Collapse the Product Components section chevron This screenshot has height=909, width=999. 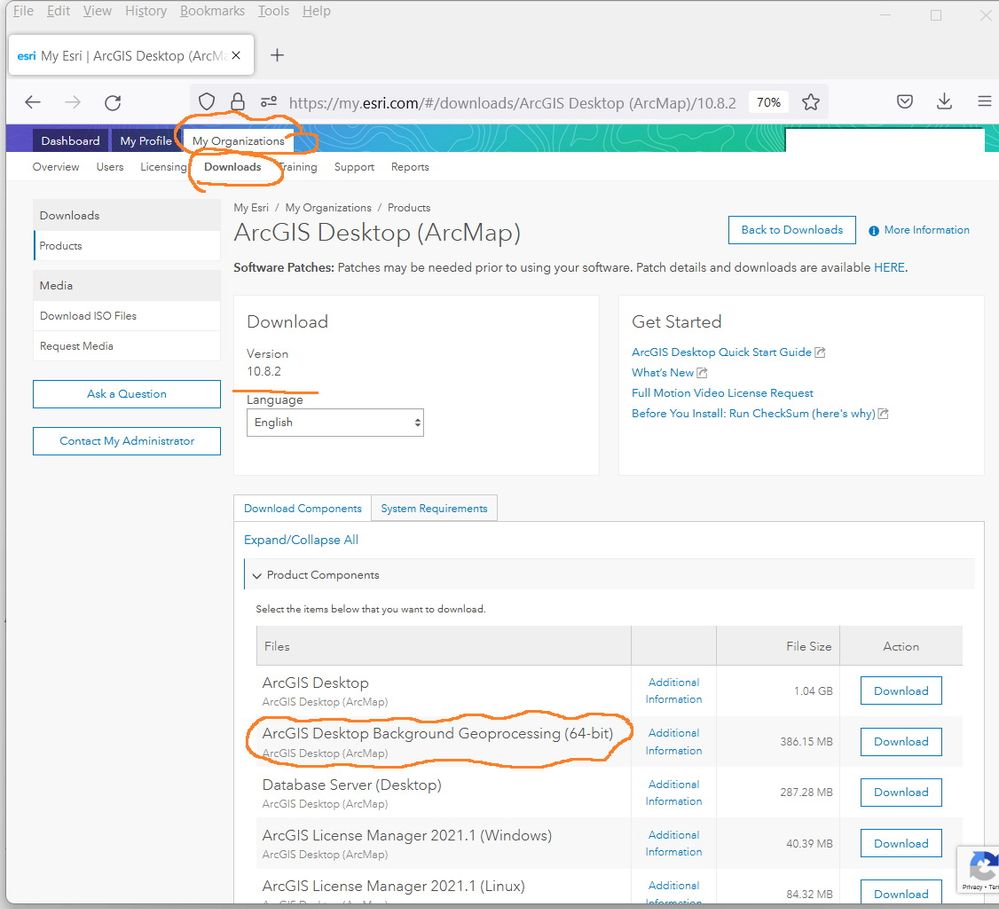[x=257, y=575]
